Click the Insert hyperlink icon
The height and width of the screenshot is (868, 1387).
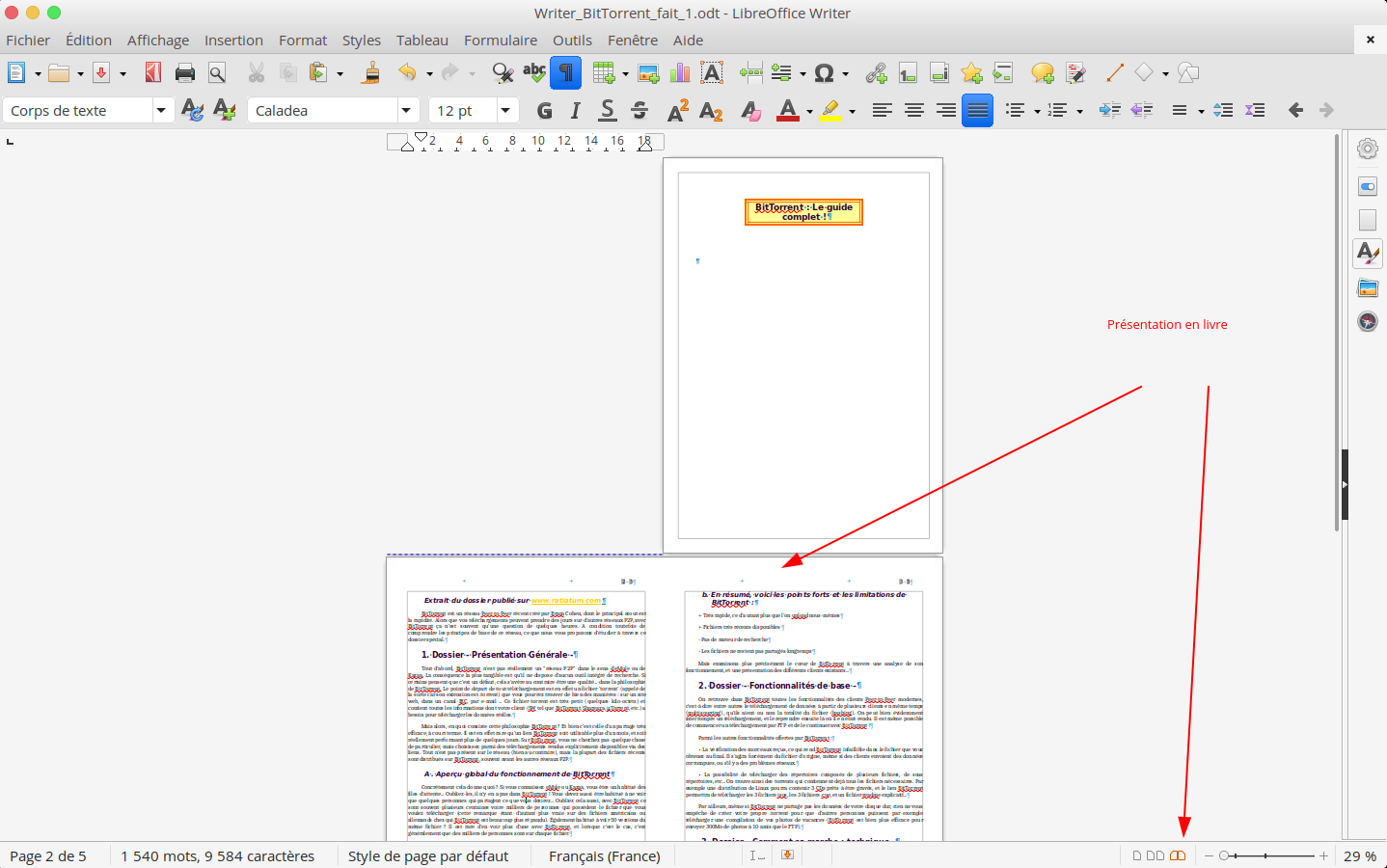pos(876,72)
